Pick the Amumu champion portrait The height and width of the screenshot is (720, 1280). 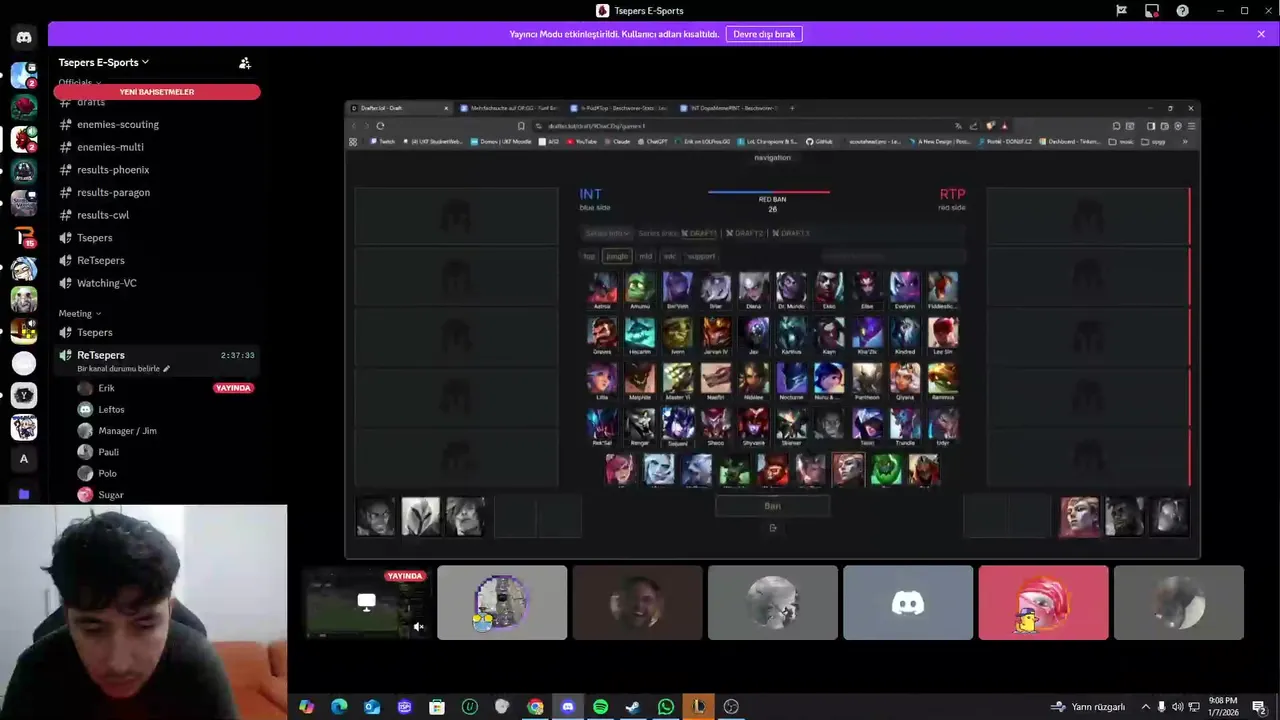pyautogui.click(x=640, y=288)
